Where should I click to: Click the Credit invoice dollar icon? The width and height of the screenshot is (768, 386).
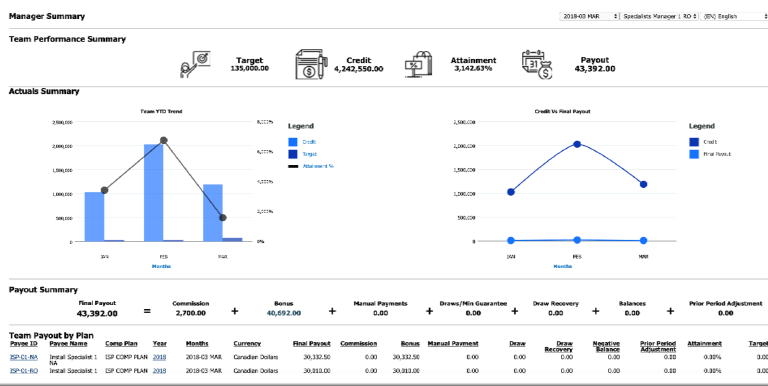pyautogui.click(x=311, y=64)
